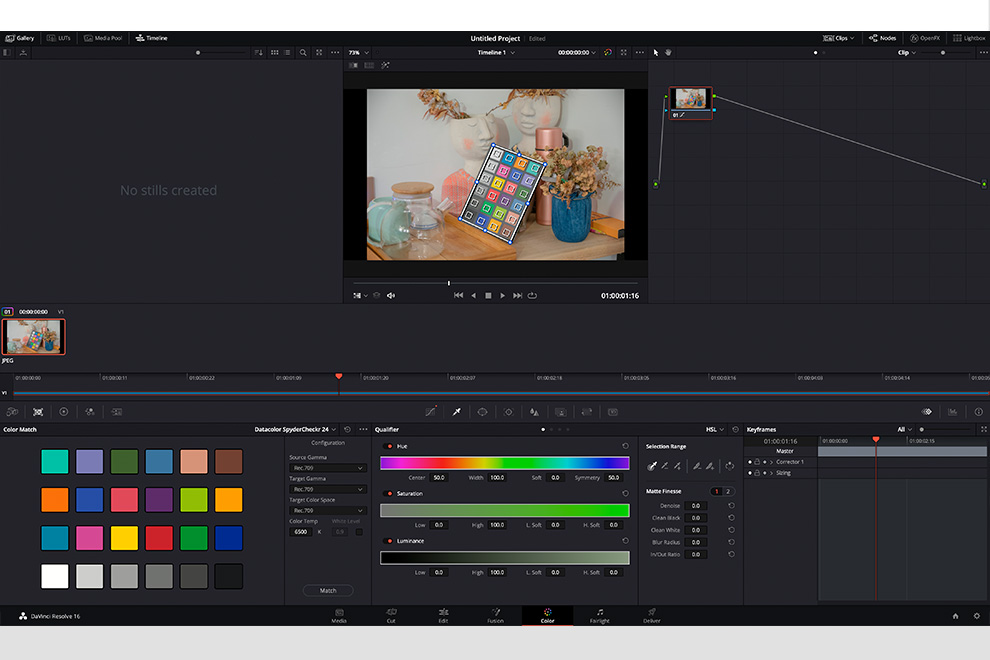Viewport: 990px width, 660px height.
Task: Select the hand pan tool in node editor
Action: (669, 52)
